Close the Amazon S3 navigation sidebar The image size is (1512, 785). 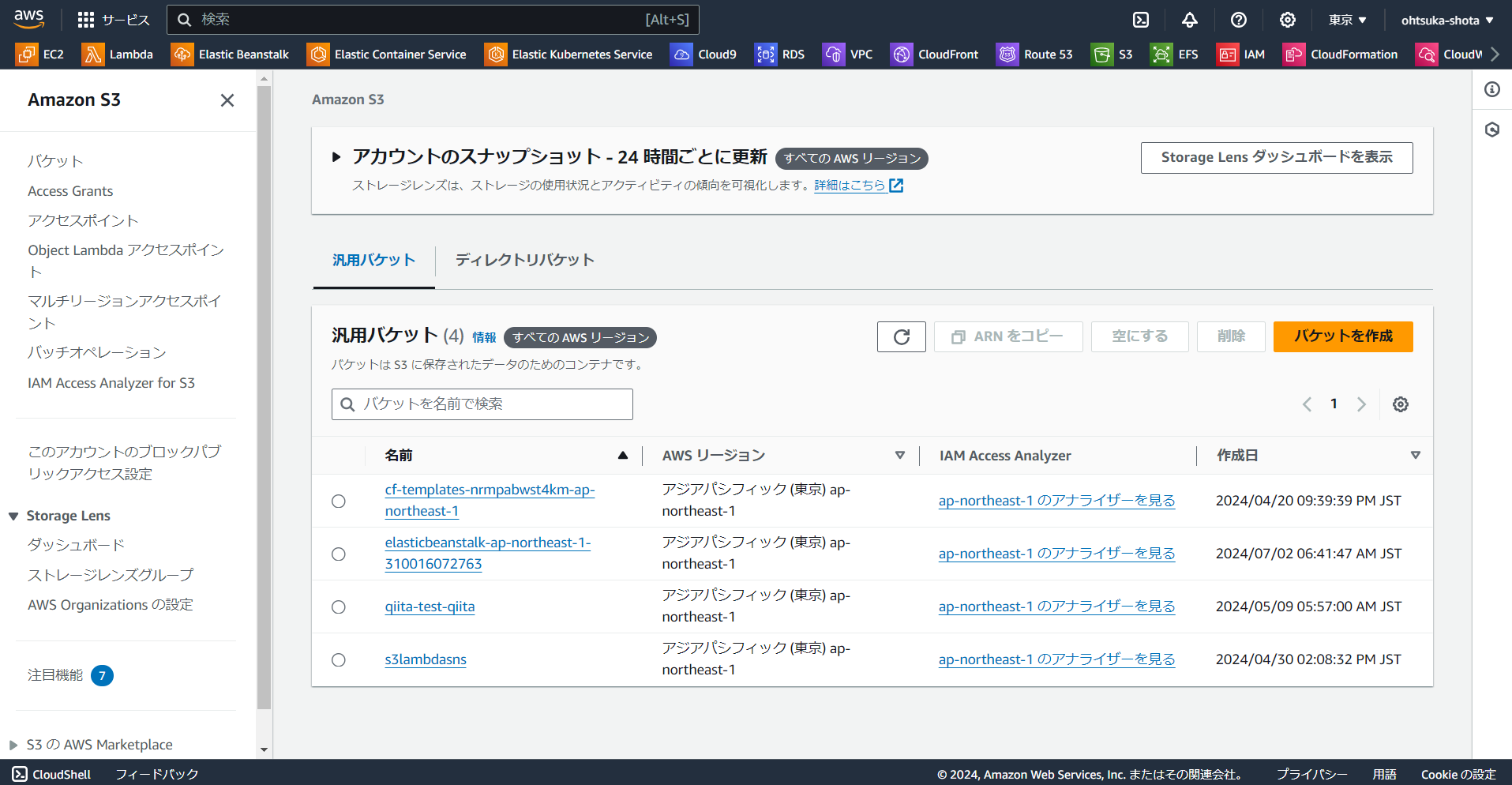click(227, 100)
